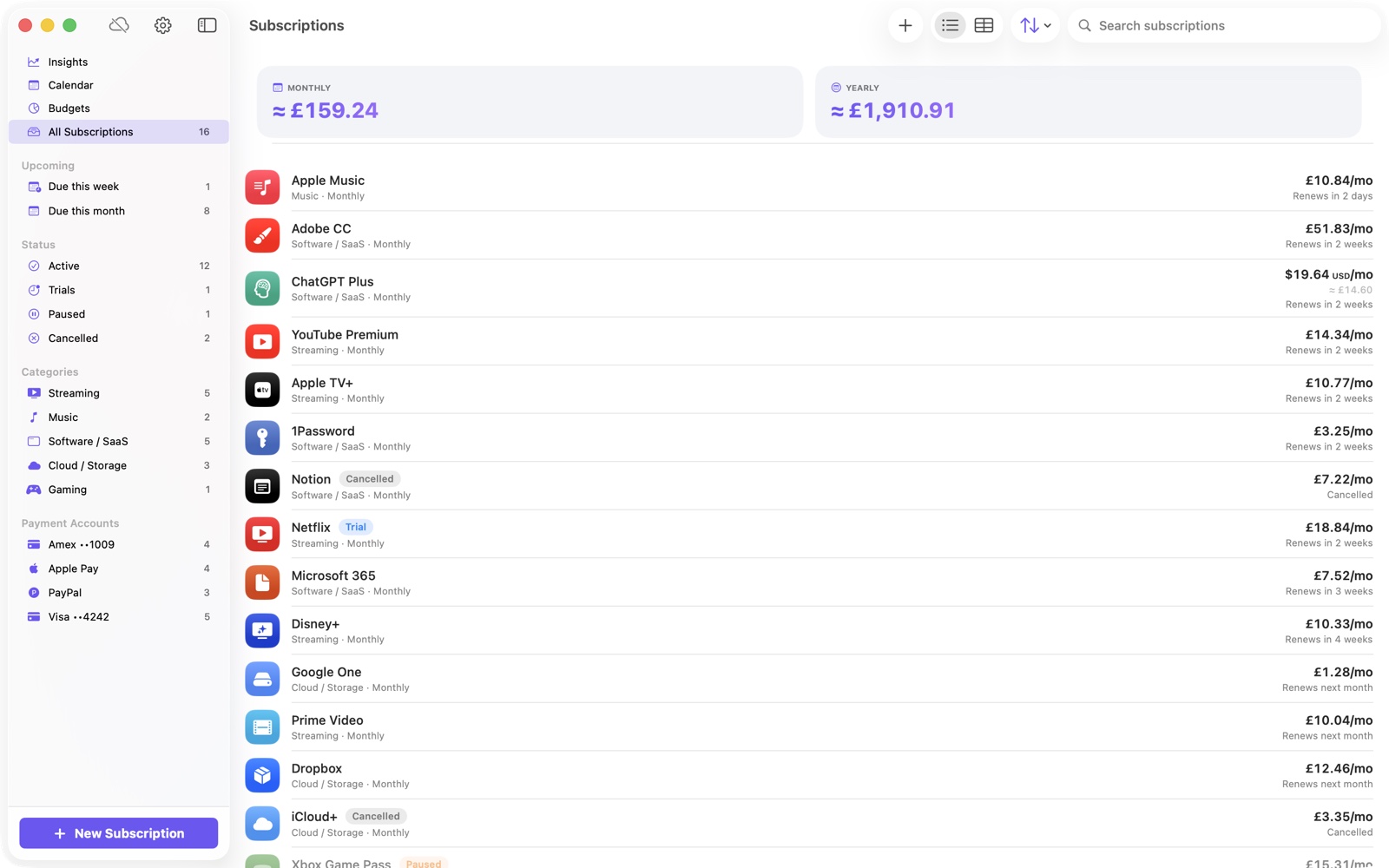Click the New Subscription button

pyautogui.click(x=119, y=833)
